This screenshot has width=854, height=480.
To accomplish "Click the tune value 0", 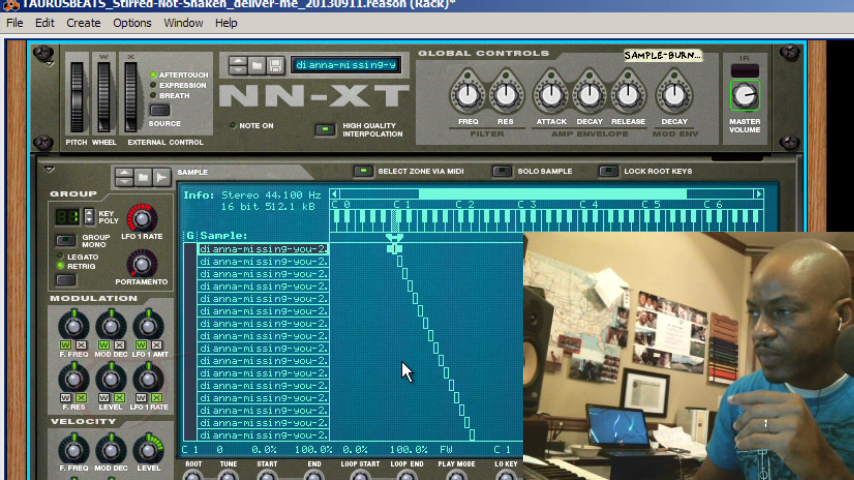I will [219, 449].
